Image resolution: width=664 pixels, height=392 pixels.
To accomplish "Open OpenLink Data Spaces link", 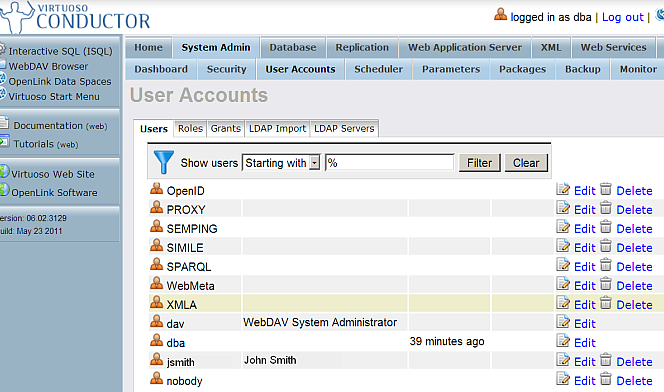I will (x=60, y=82).
